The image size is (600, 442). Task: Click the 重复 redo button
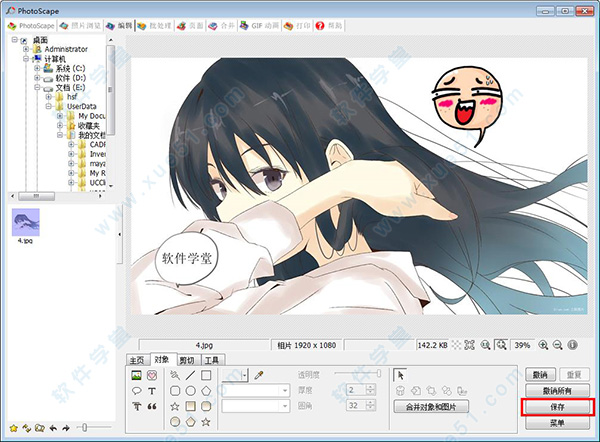[574, 375]
